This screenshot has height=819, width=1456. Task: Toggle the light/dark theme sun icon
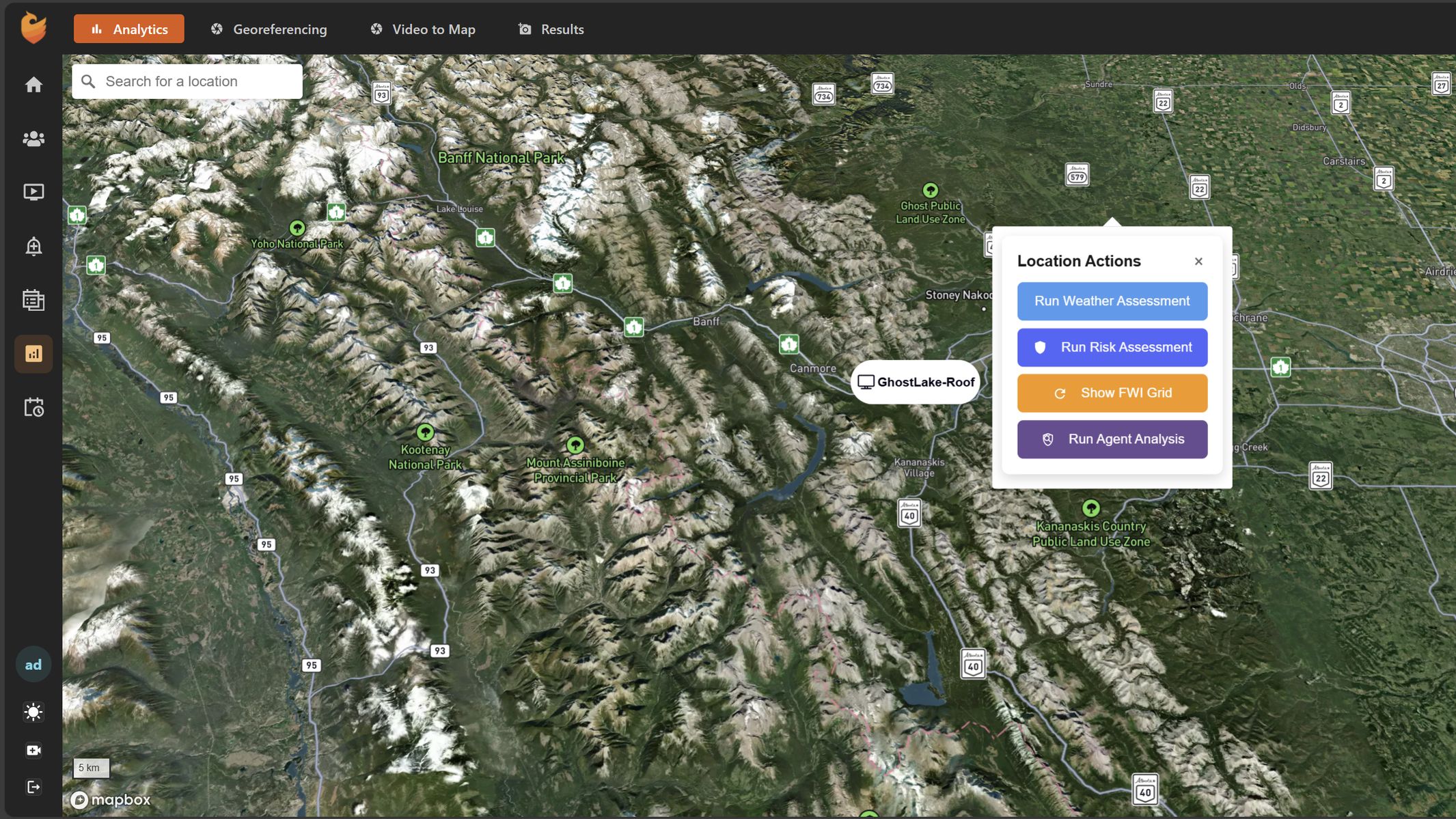(x=33, y=712)
